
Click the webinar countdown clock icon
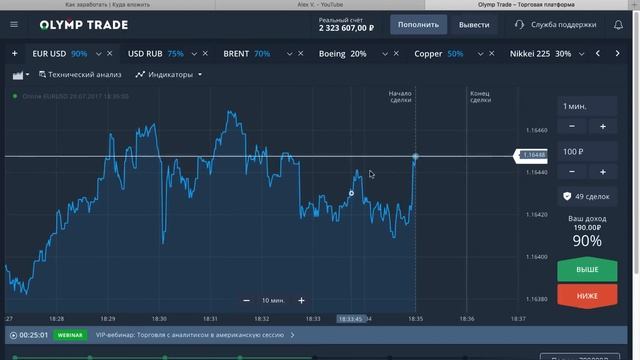click(x=13, y=335)
